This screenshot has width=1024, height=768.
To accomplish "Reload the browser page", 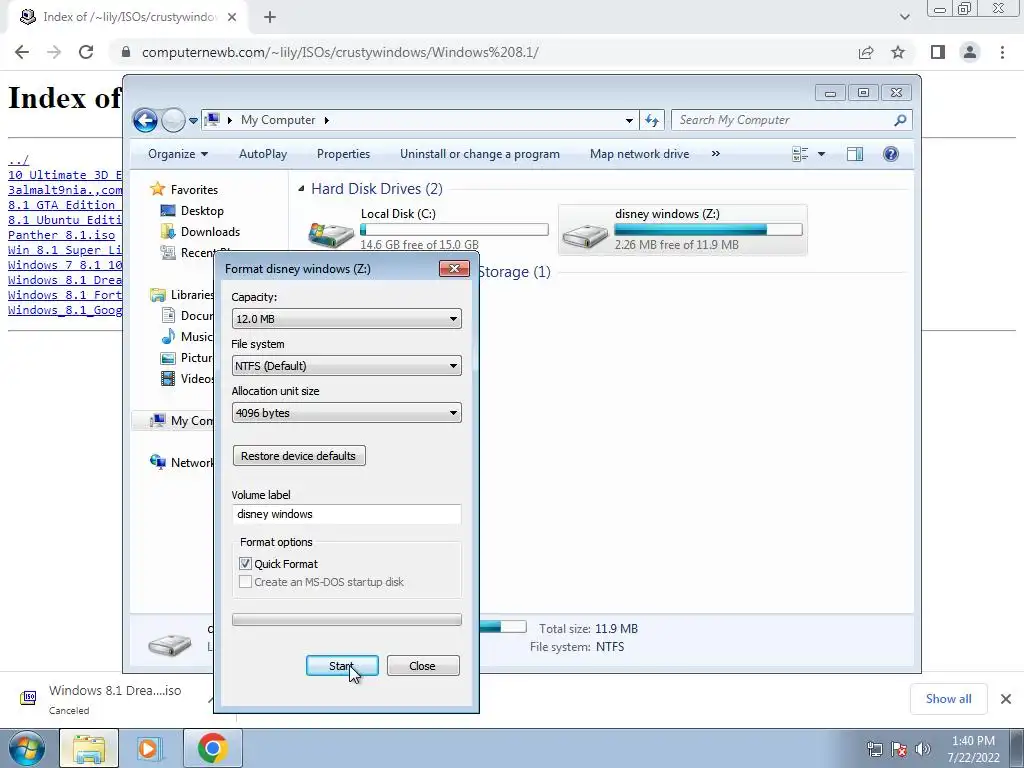I will (86, 52).
